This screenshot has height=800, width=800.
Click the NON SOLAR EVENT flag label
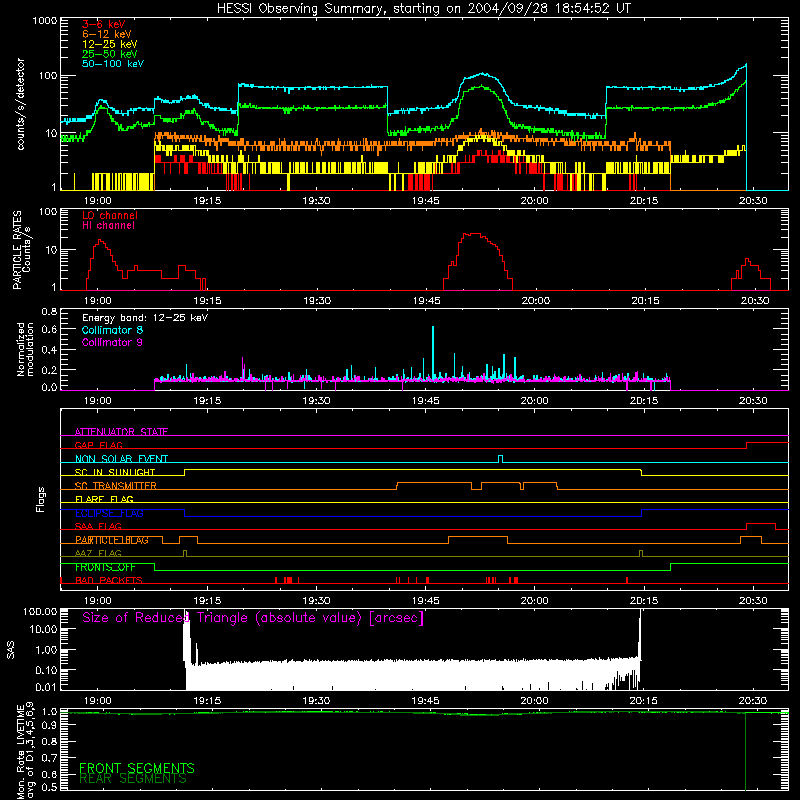point(121,459)
